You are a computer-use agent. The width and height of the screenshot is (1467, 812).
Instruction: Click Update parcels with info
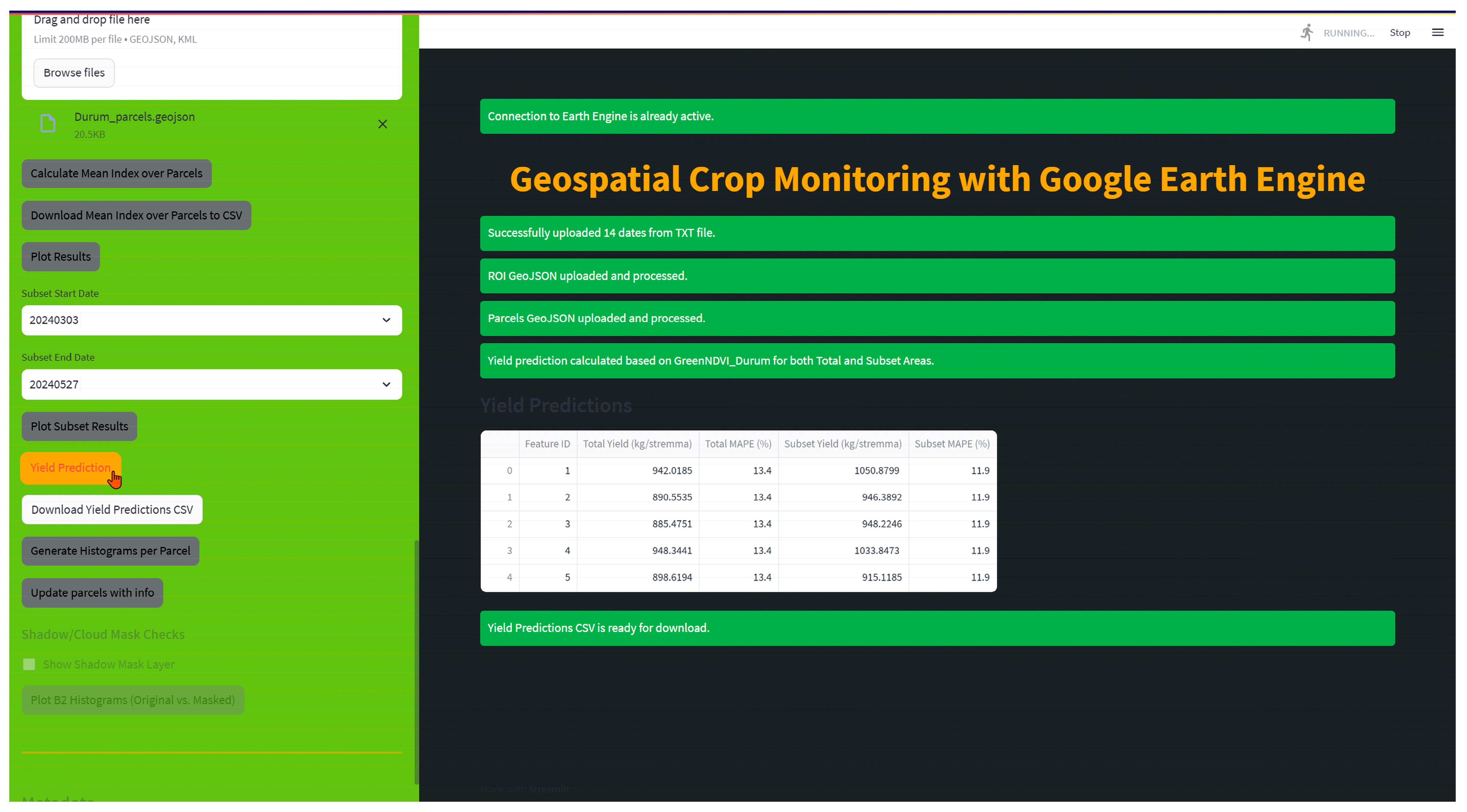click(92, 593)
